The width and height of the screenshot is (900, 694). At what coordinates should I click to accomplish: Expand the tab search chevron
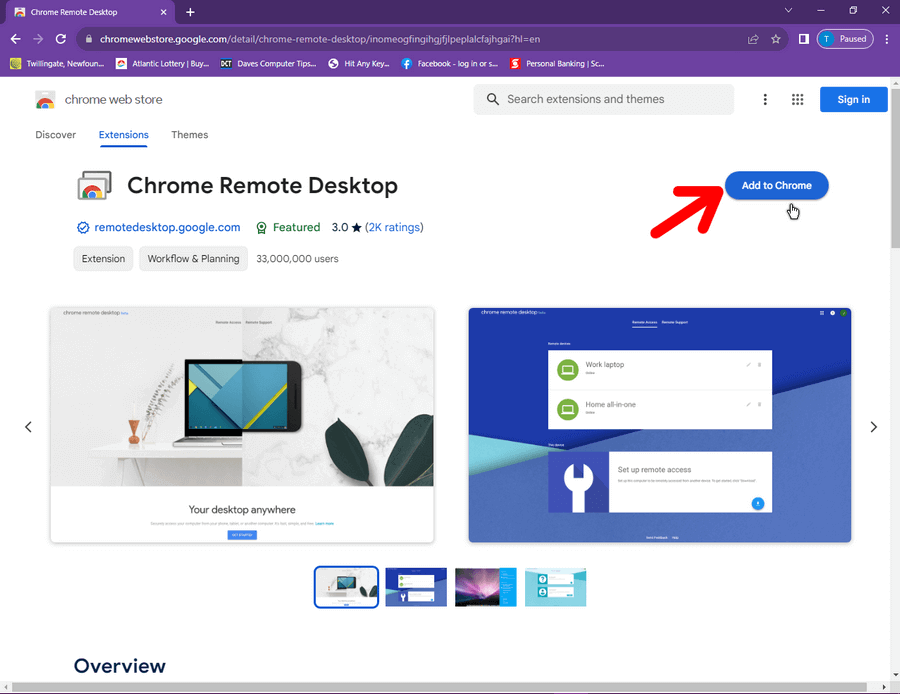click(789, 10)
